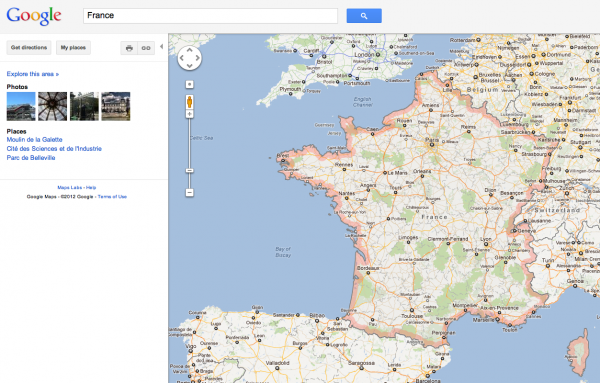
Task: Click the Belgium country label
Action: [483, 90]
